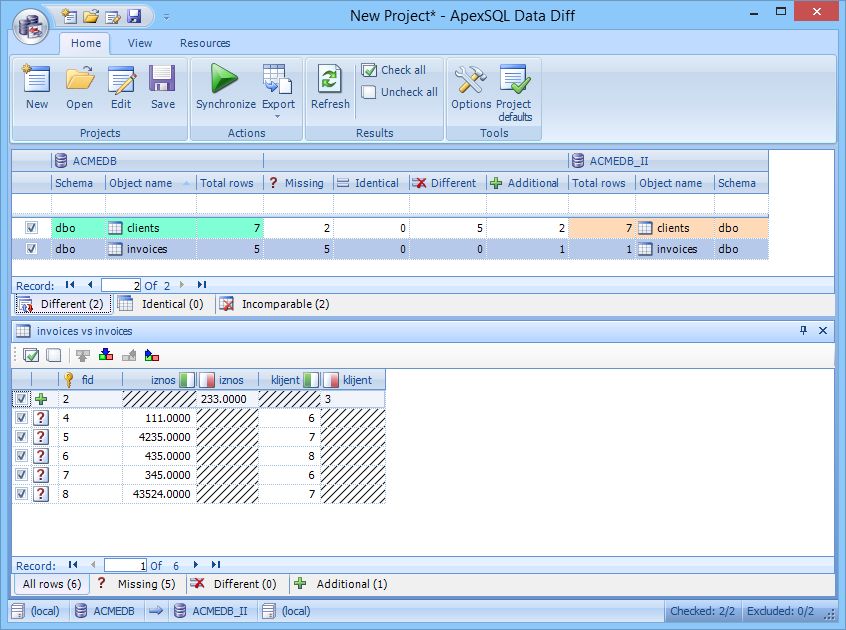Click the Additional column header

[x=527, y=183]
